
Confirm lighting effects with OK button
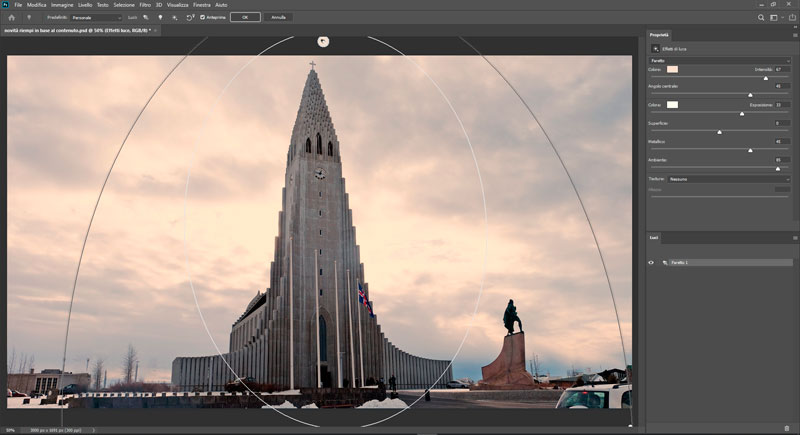coord(245,17)
